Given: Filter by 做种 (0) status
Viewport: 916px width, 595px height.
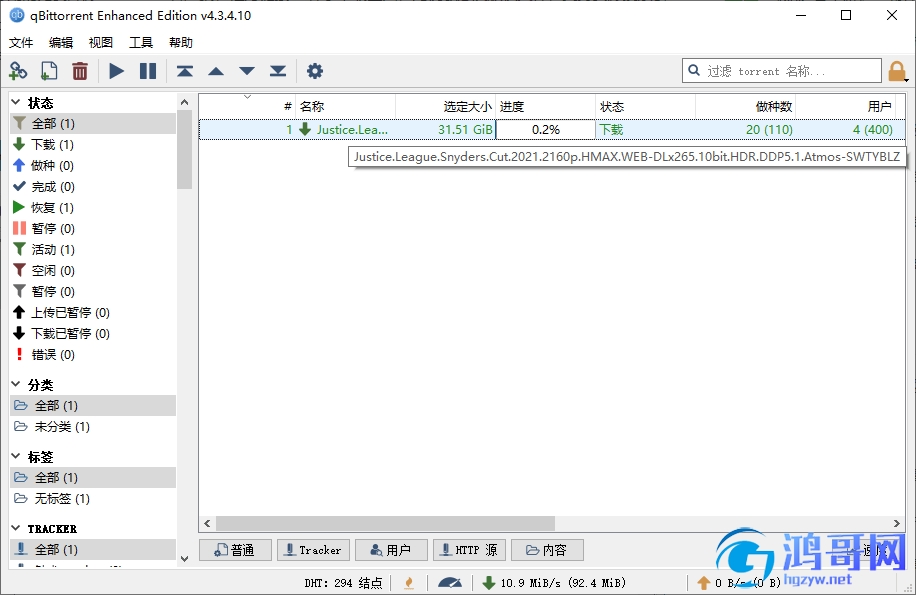Looking at the screenshot, I should [x=93, y=166].
